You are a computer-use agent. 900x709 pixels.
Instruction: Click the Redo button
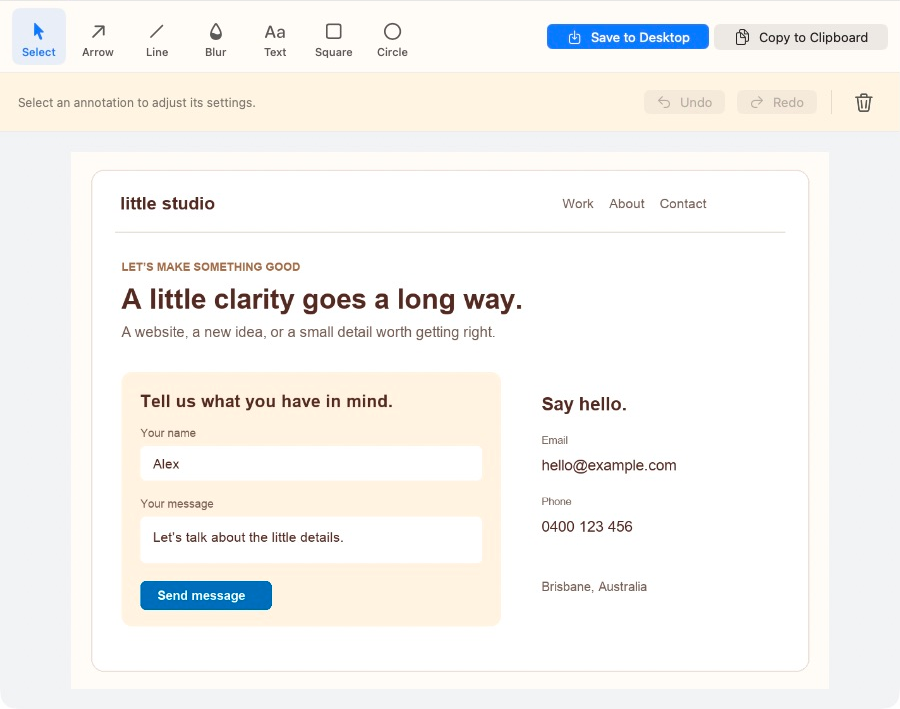pyautogui.click(x=777, y=102)
